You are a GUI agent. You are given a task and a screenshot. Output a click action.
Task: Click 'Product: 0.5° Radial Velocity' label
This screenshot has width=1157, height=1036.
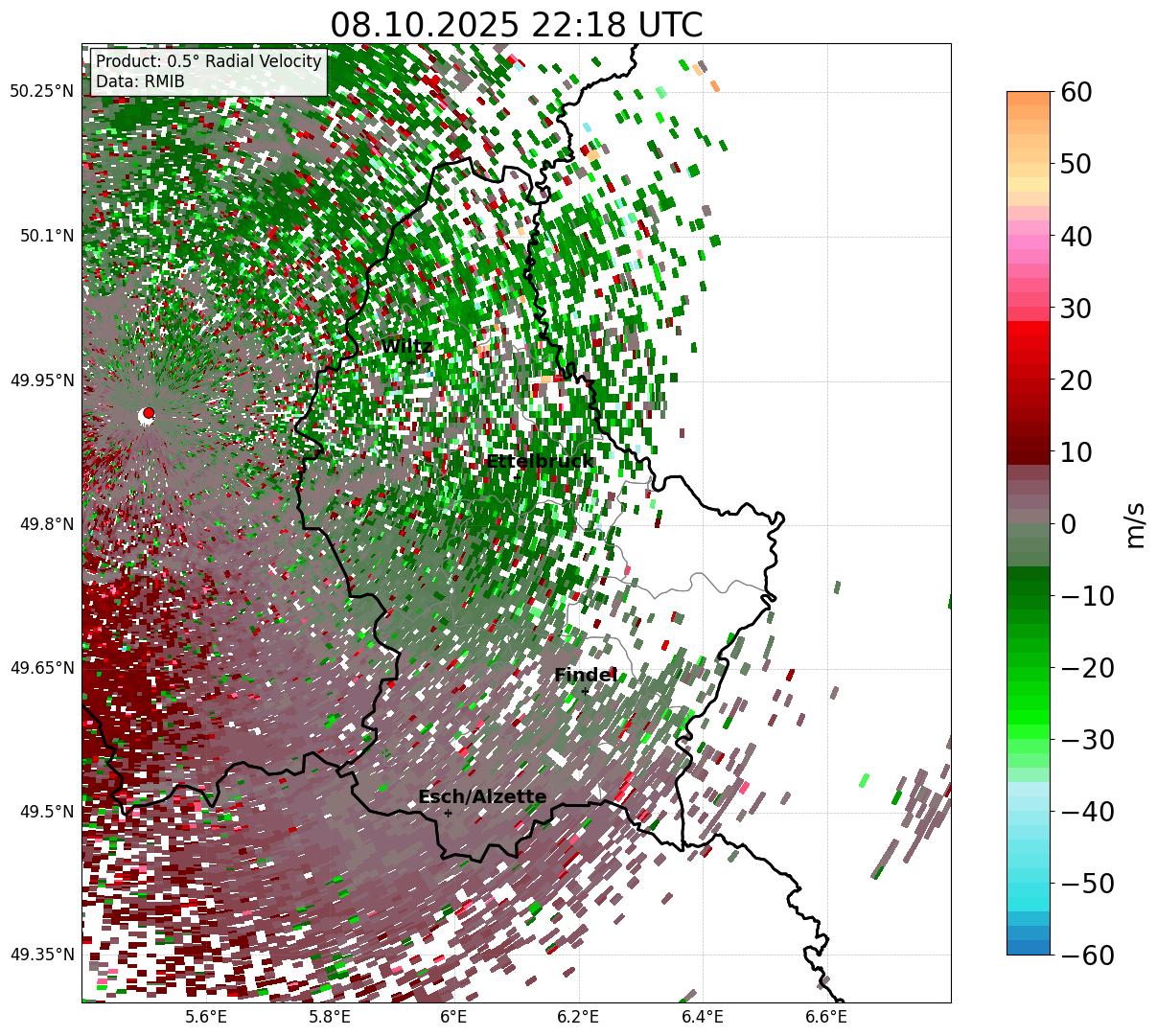coord(208,61)
